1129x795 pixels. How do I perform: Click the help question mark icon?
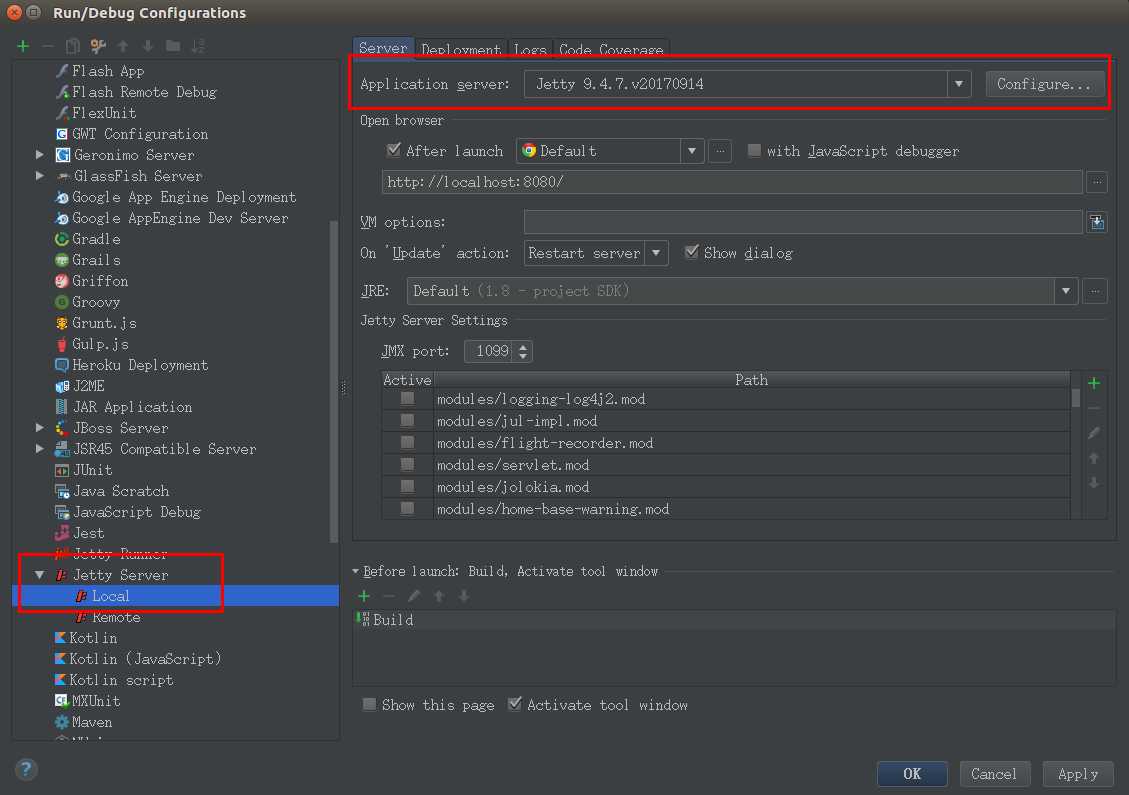click(x=26, y=769)
